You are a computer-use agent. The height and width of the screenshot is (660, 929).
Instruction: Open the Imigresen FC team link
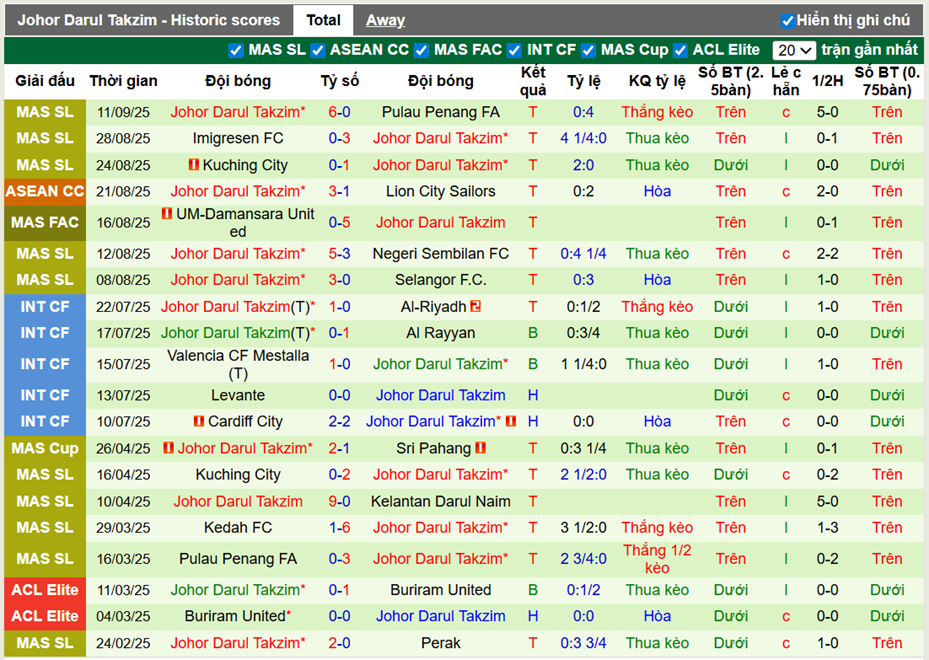point(238,138)
